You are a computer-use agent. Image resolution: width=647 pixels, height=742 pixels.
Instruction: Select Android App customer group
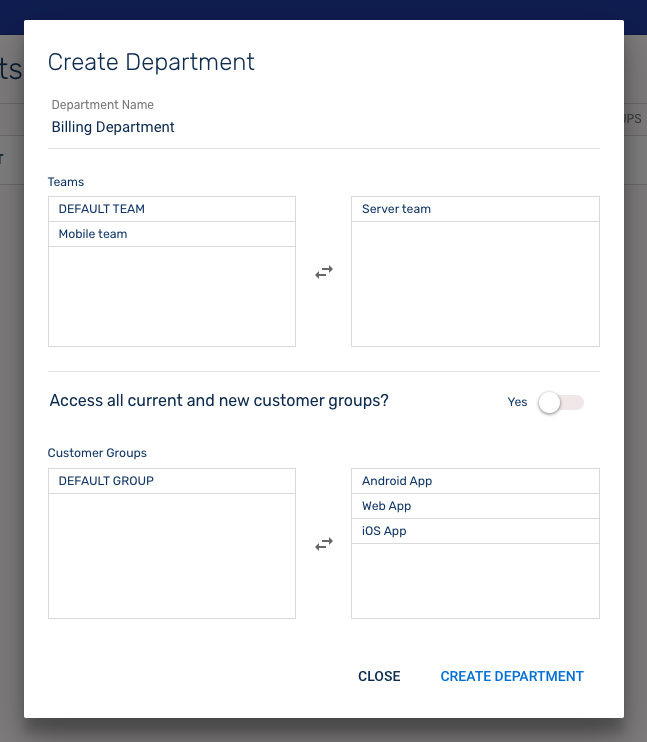click(475, 481)
